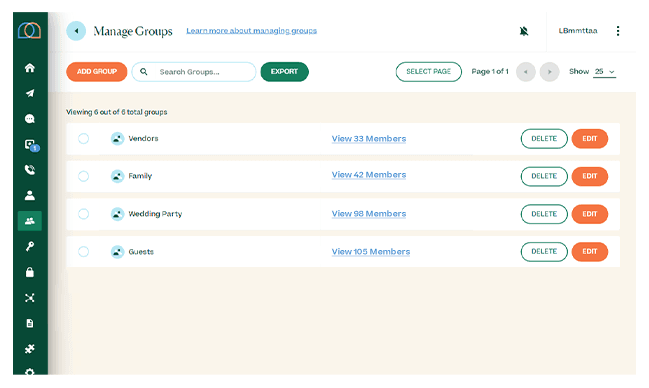Click the Wedding Party group name
The height and width of the screenshot is (388, 649).
pyautogui.click(x=155, y=214)
